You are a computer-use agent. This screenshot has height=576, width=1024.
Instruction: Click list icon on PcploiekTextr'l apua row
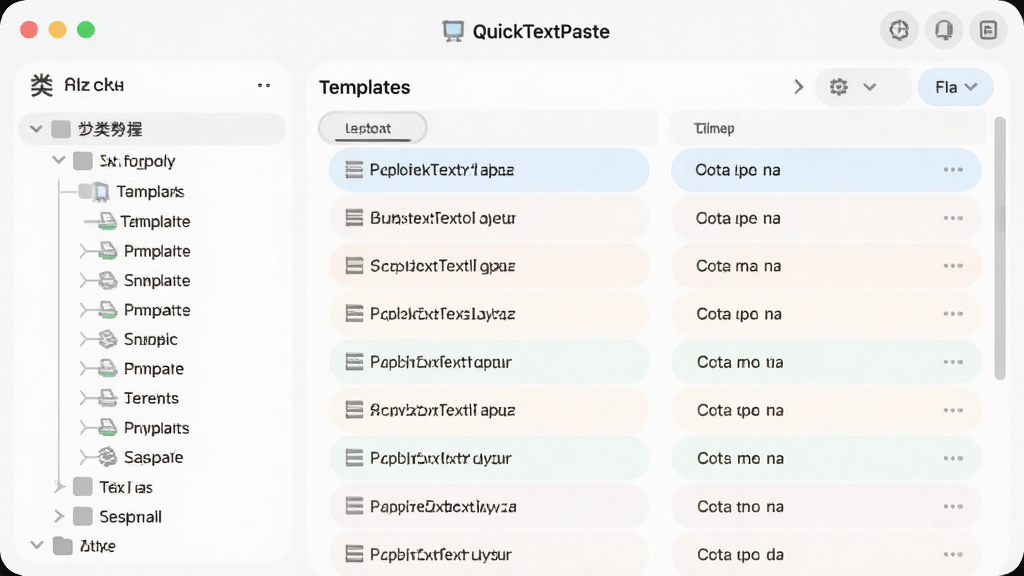point(354,170)
